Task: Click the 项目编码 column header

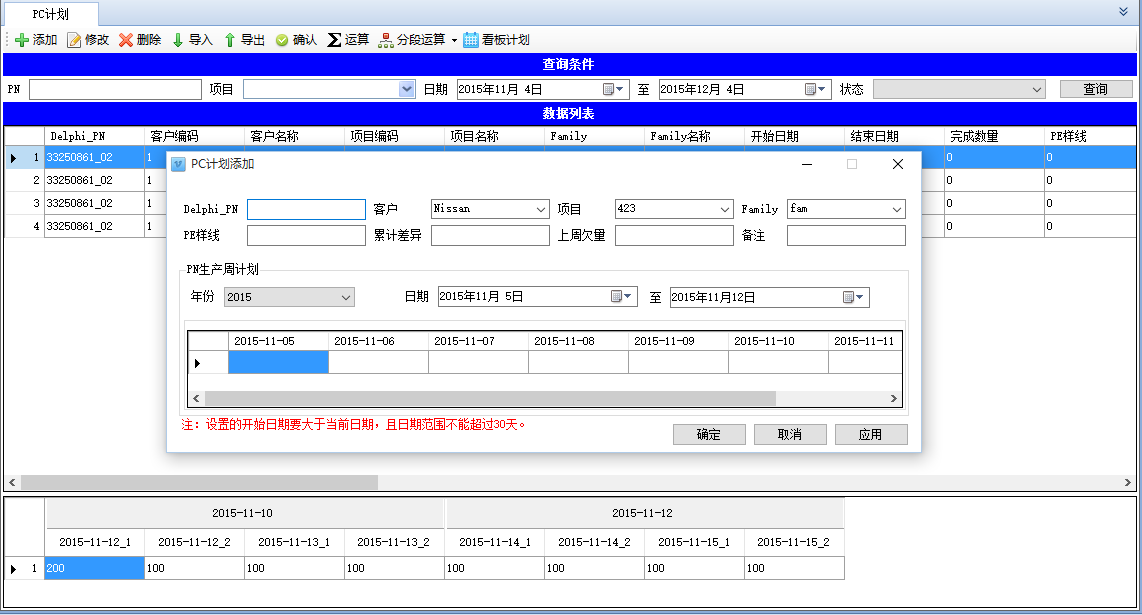Action: (x=394, y=136)
